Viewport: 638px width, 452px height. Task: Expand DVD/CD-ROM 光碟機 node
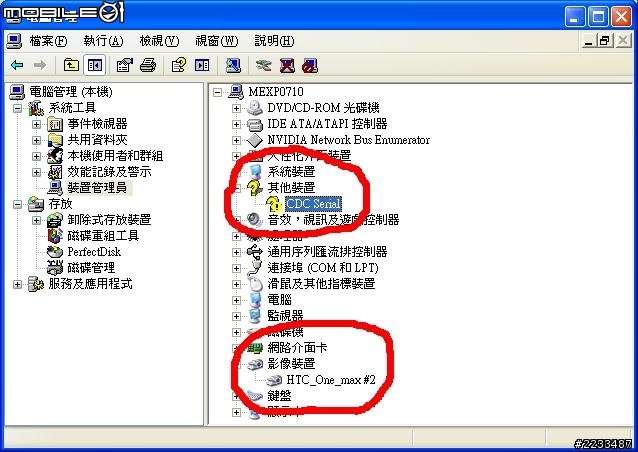click(236, 108)
